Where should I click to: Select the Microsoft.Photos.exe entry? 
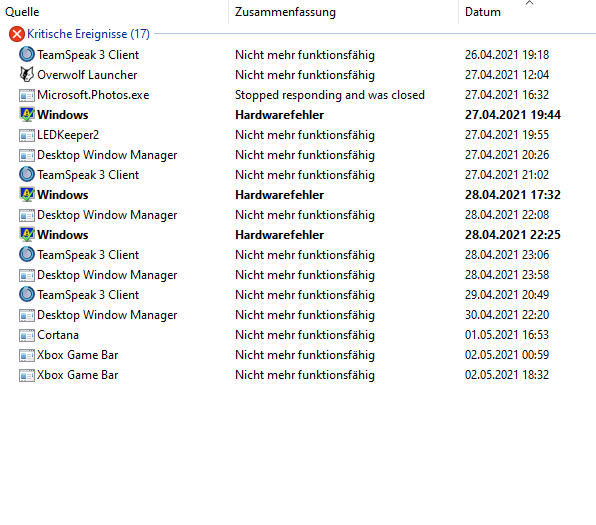(93, 95)
